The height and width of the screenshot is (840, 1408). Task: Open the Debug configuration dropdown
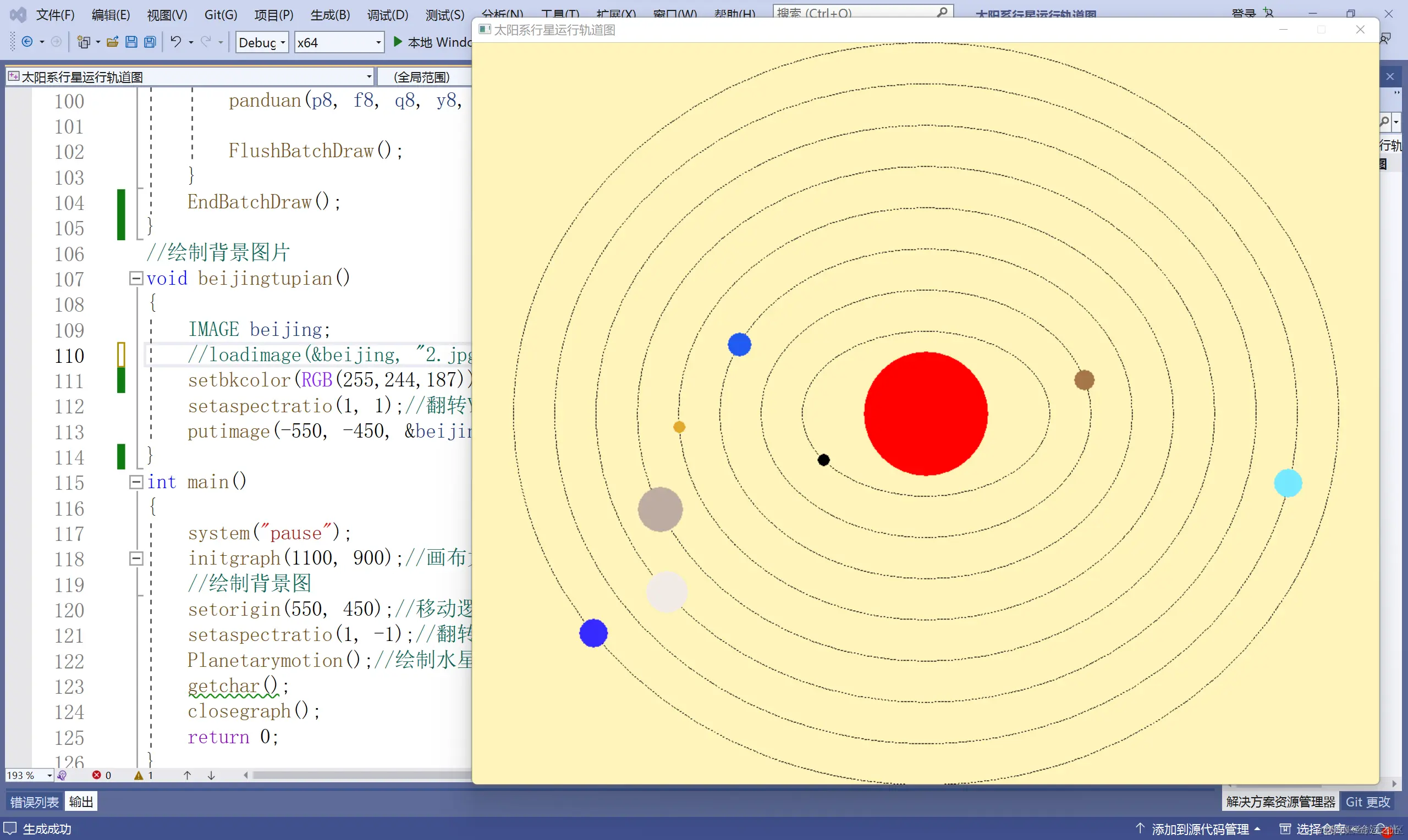point(283,42)
